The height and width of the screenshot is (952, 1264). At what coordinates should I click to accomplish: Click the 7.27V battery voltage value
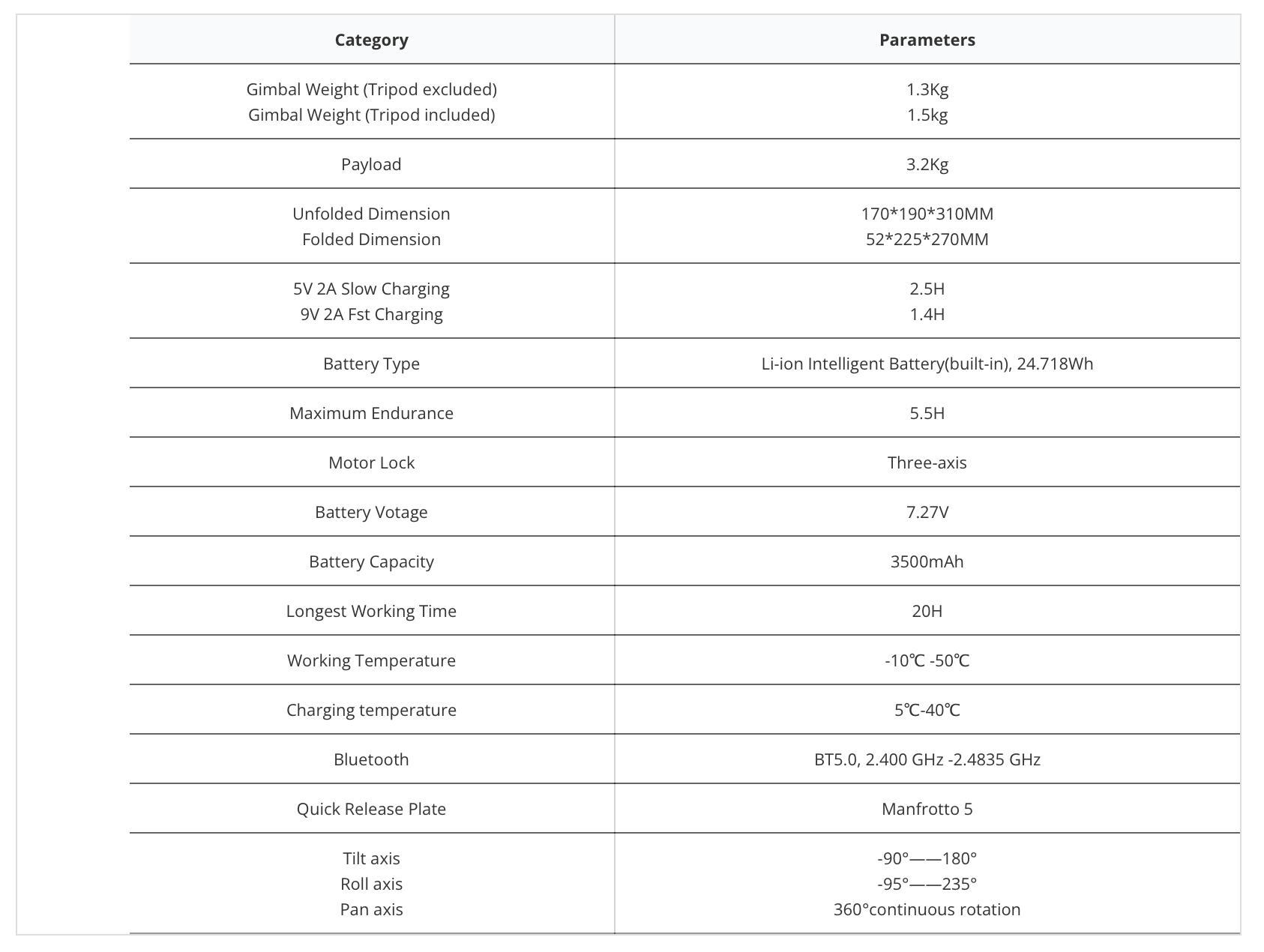coord(927,512)
